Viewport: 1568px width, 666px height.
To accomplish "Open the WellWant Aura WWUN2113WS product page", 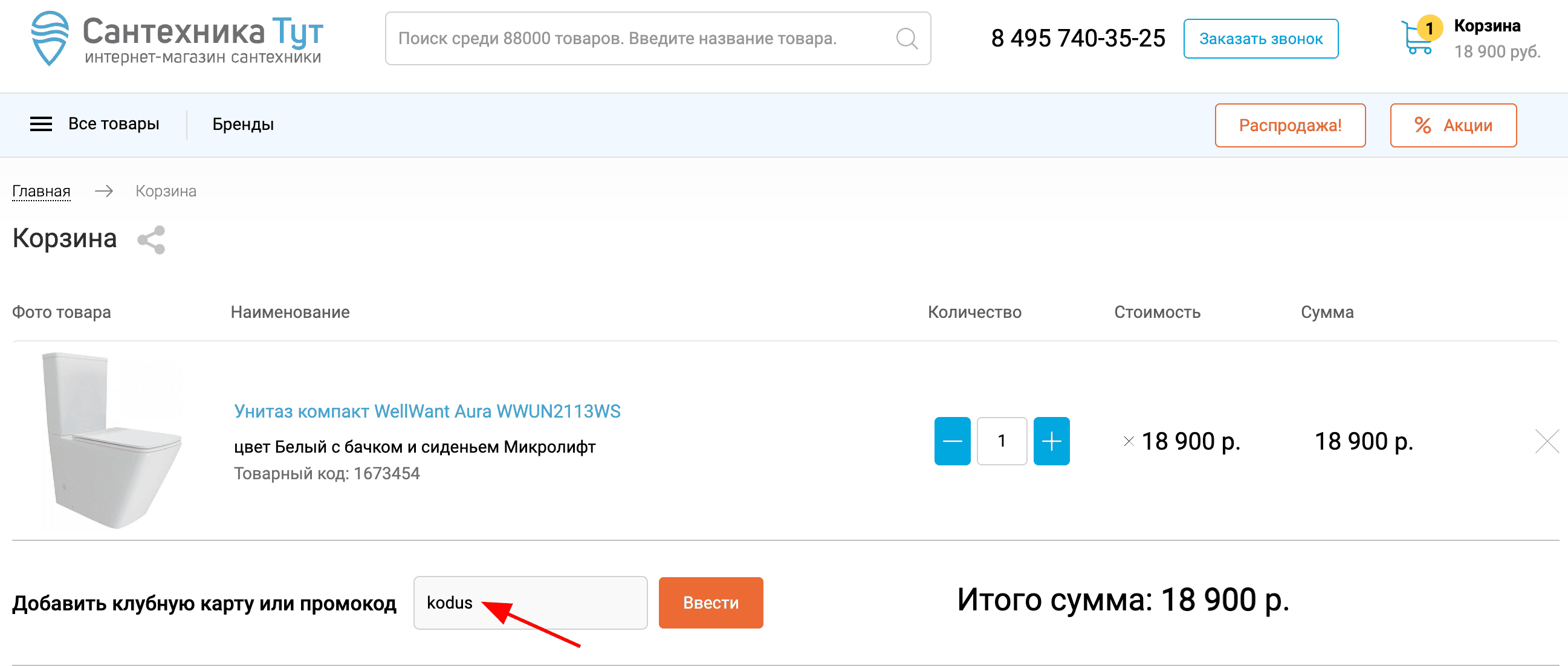I will point(426,411).
